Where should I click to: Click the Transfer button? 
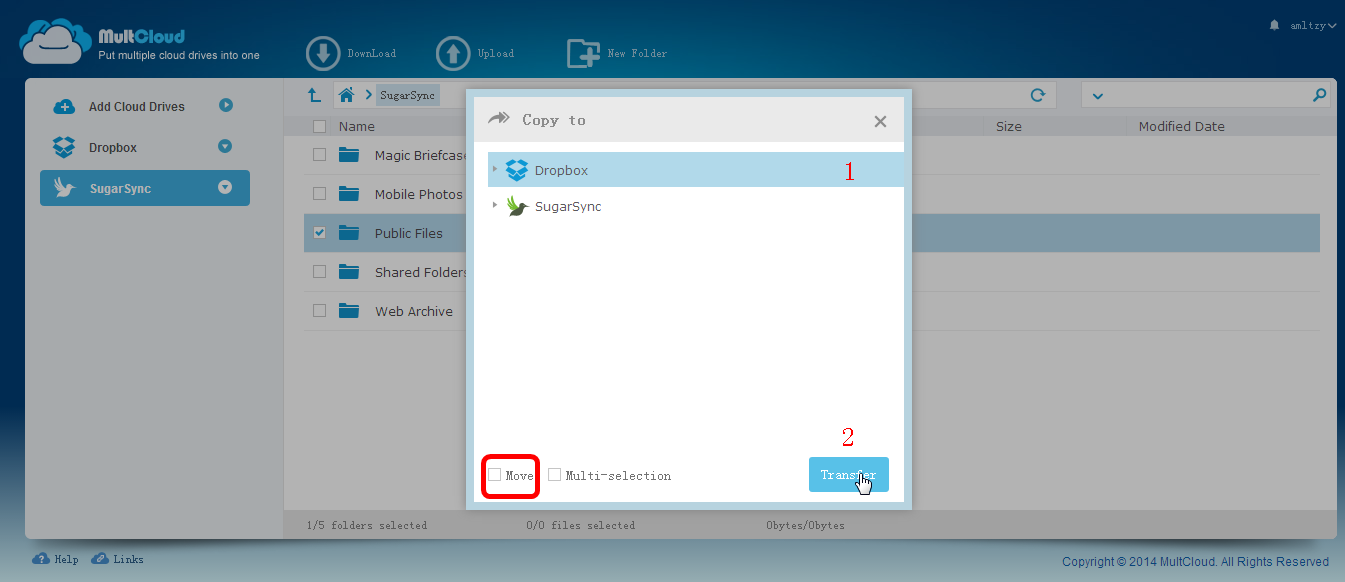click(848, 475)
